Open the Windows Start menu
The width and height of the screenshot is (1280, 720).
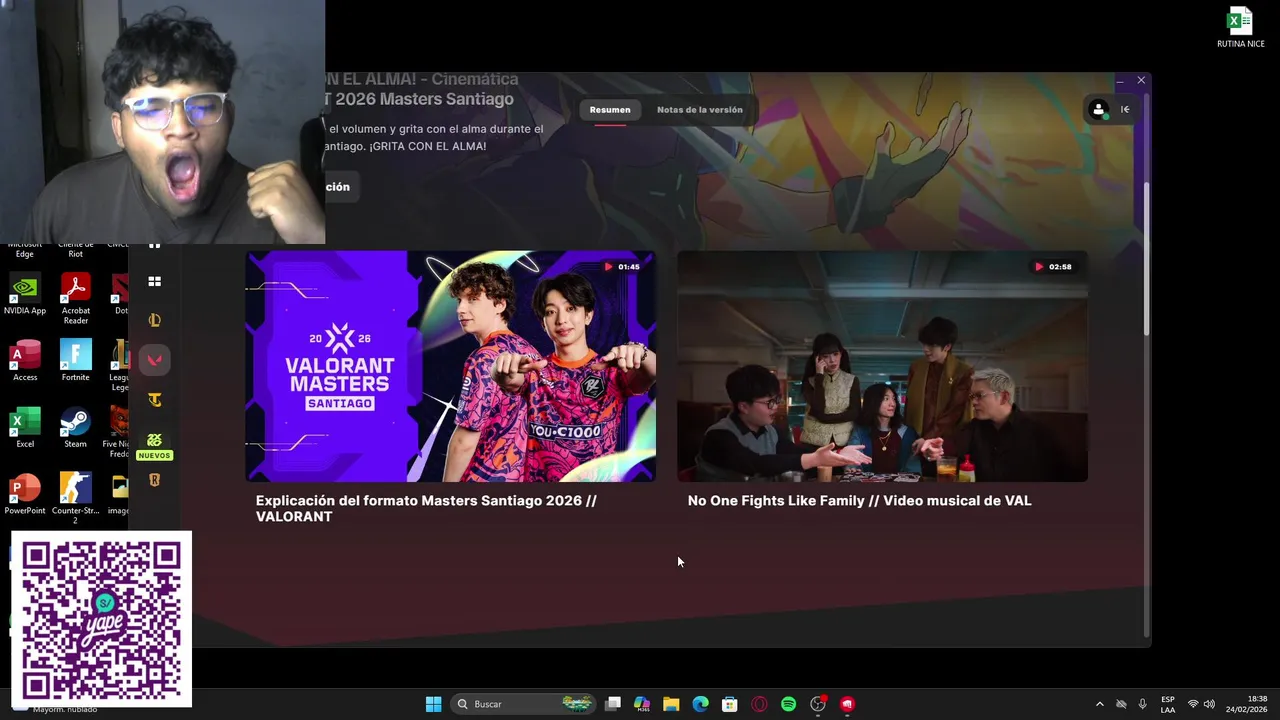[x=433, y=704]
